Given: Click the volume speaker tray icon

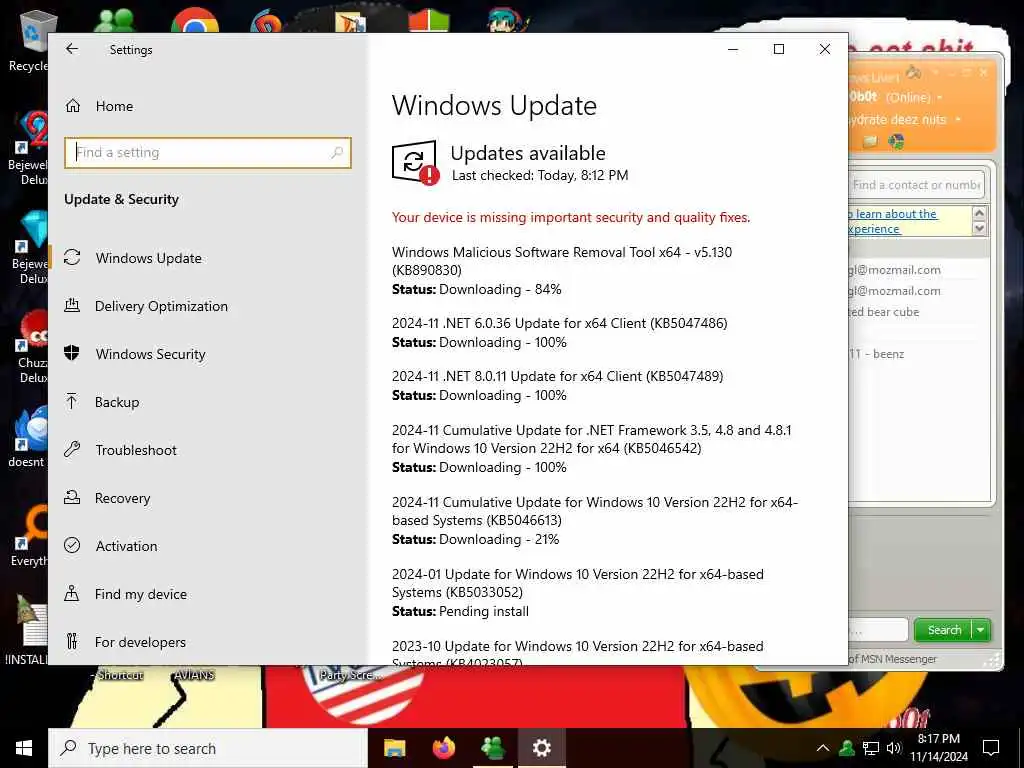Looking at the screenshot, I should [893, 748].
